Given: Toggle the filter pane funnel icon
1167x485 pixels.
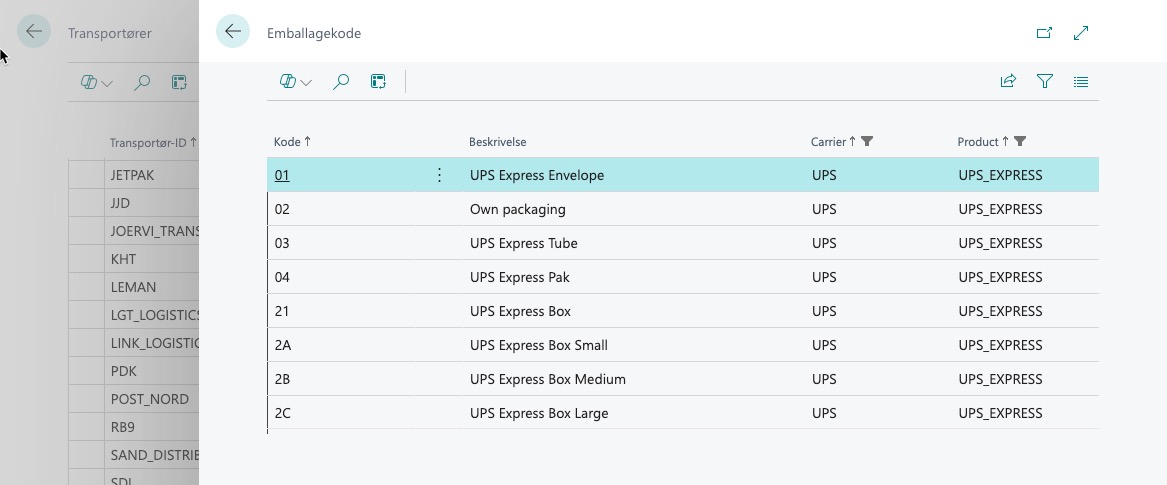Looking at the screenshot, I should (1045, 82).
